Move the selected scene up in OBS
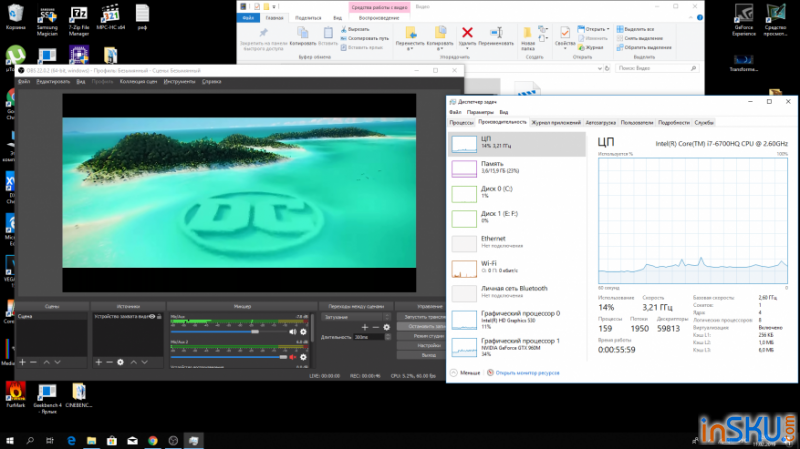The width and height of the screenshot is (800, 449). pos(46,362)
